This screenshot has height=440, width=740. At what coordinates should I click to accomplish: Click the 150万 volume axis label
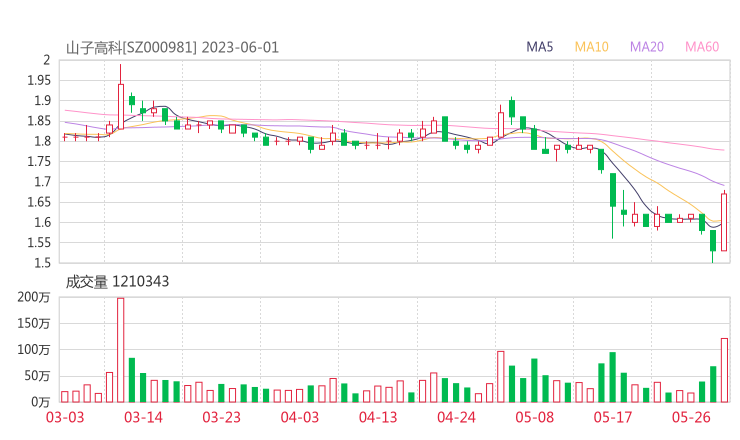34,324
